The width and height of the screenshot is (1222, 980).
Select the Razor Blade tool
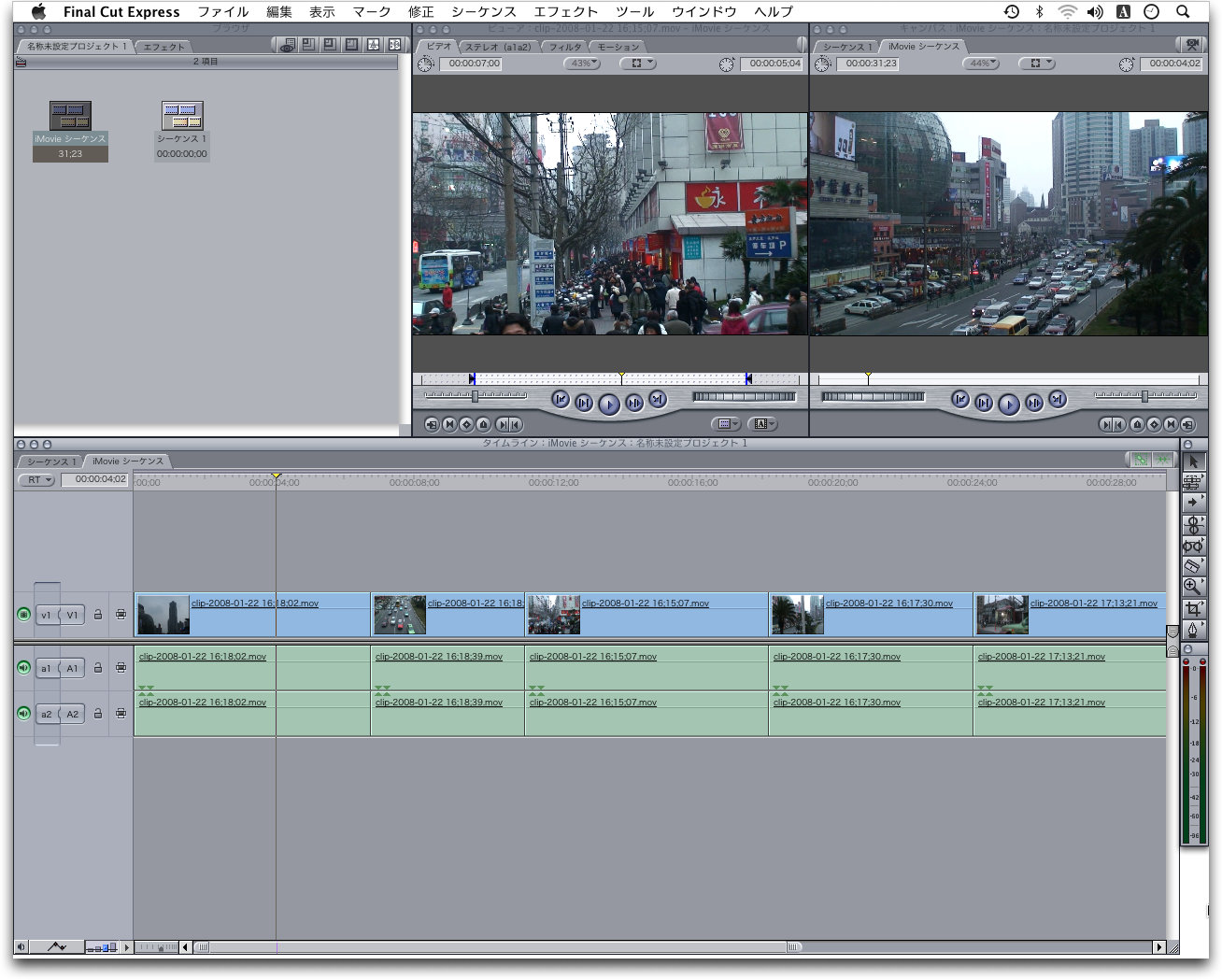coord(1192,566)
